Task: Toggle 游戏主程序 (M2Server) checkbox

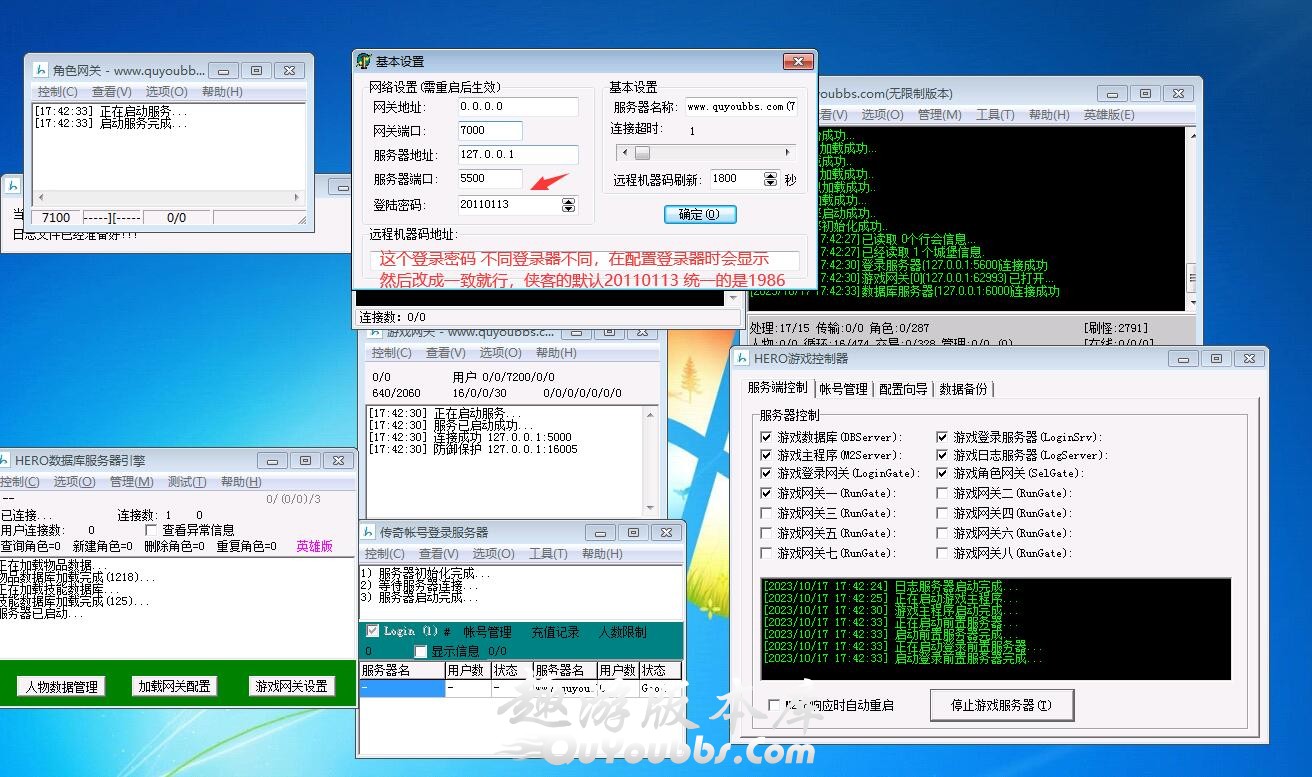Action: point(766,455)
